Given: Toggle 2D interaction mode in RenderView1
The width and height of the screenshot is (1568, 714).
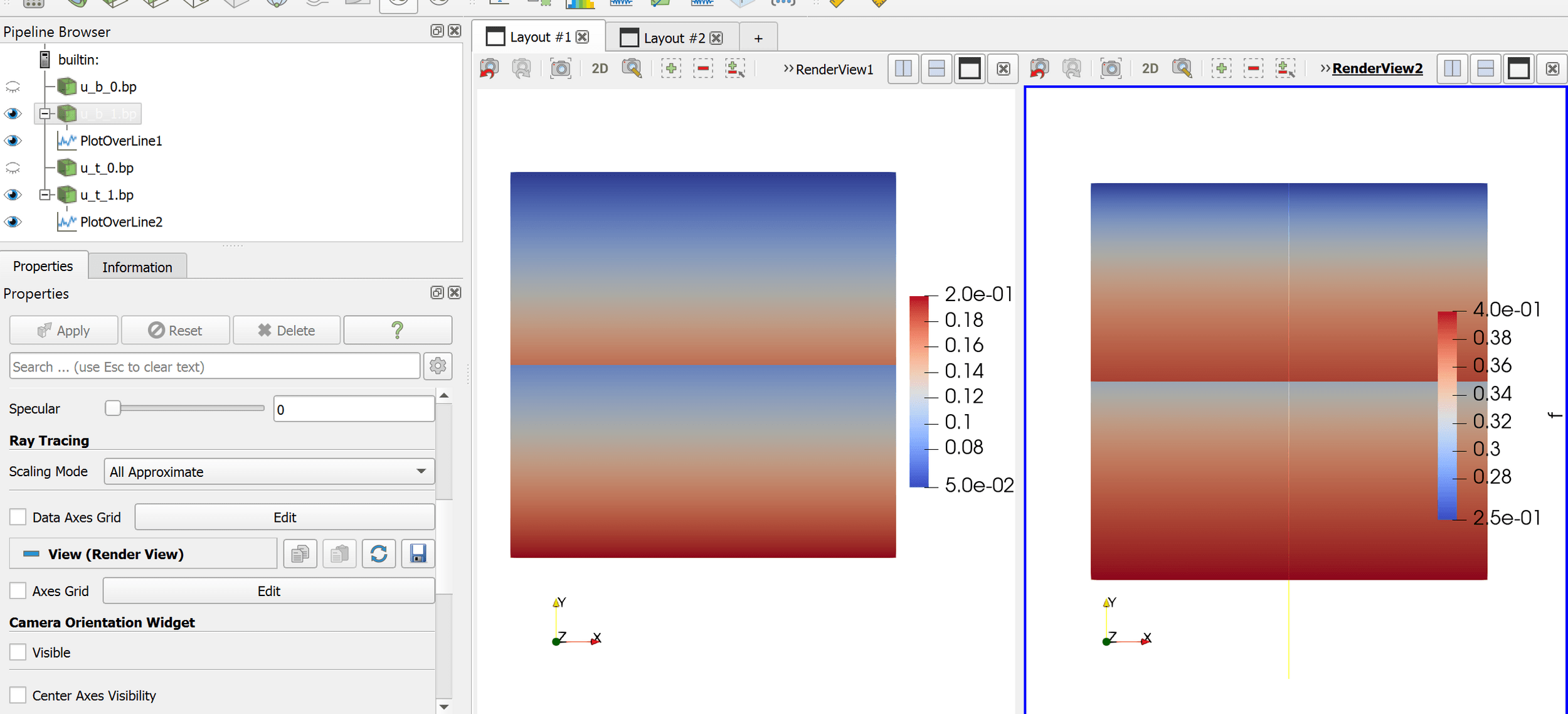Looking at the screenshot, I should [600, 68].
